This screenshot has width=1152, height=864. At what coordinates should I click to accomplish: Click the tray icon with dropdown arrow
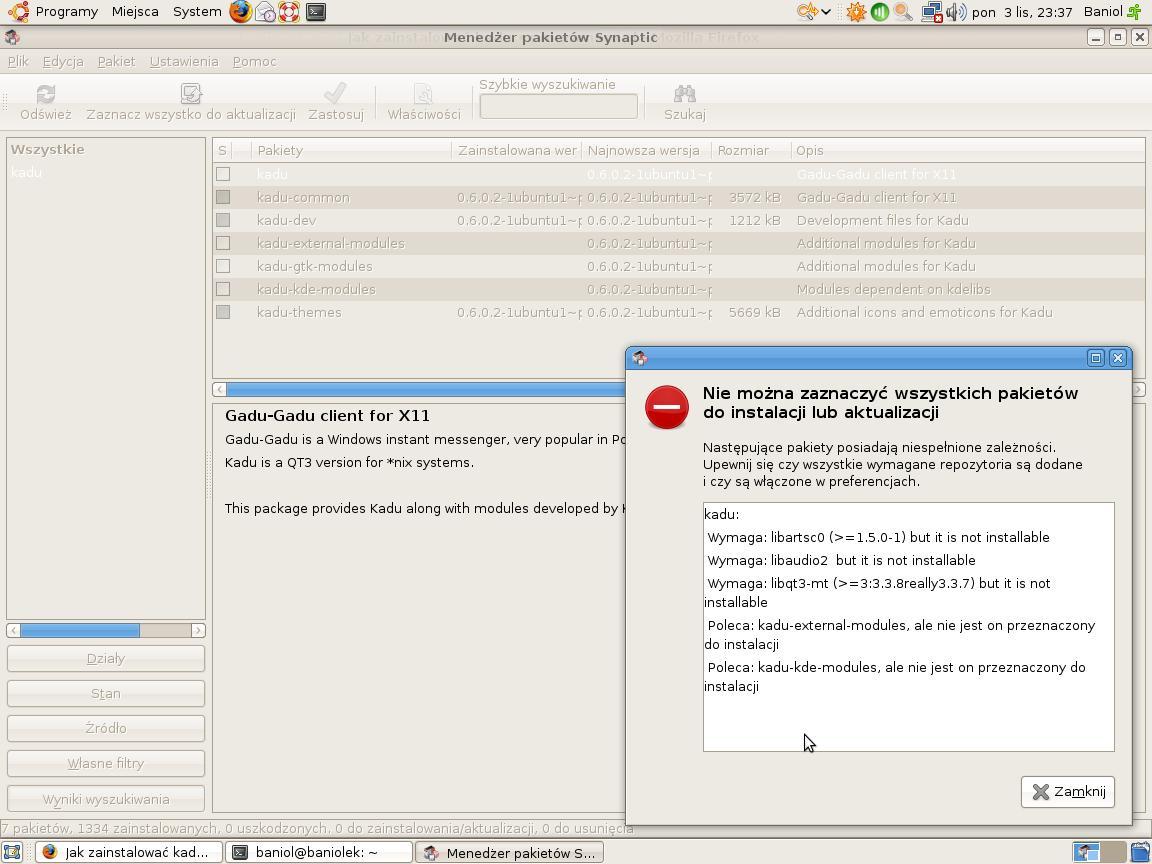[x=813, y=12]
